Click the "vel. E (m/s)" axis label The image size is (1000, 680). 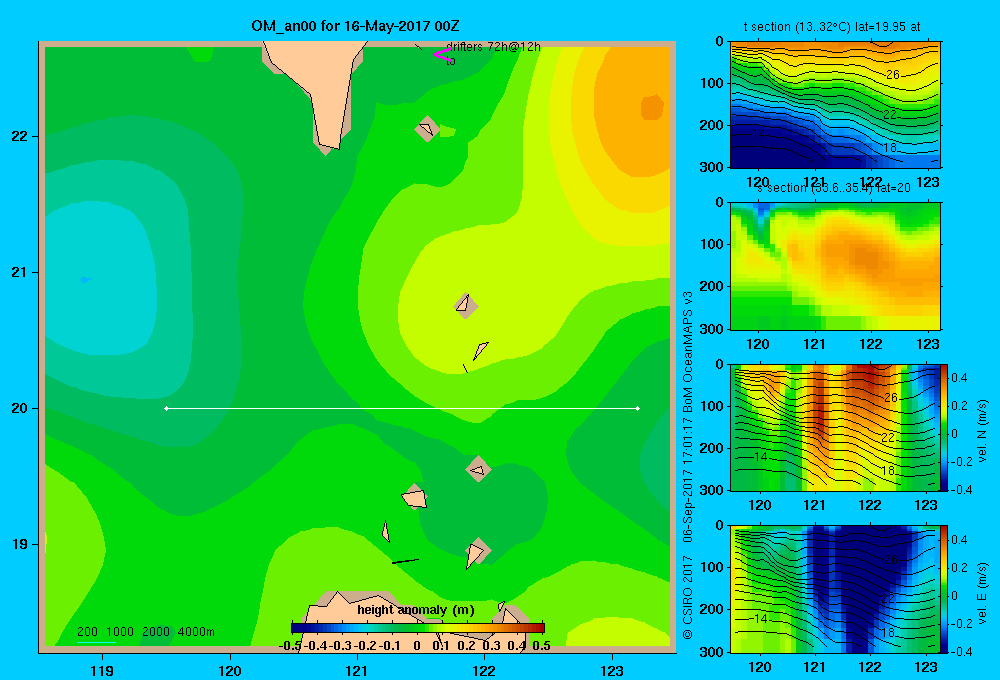(x=982, y=593)
